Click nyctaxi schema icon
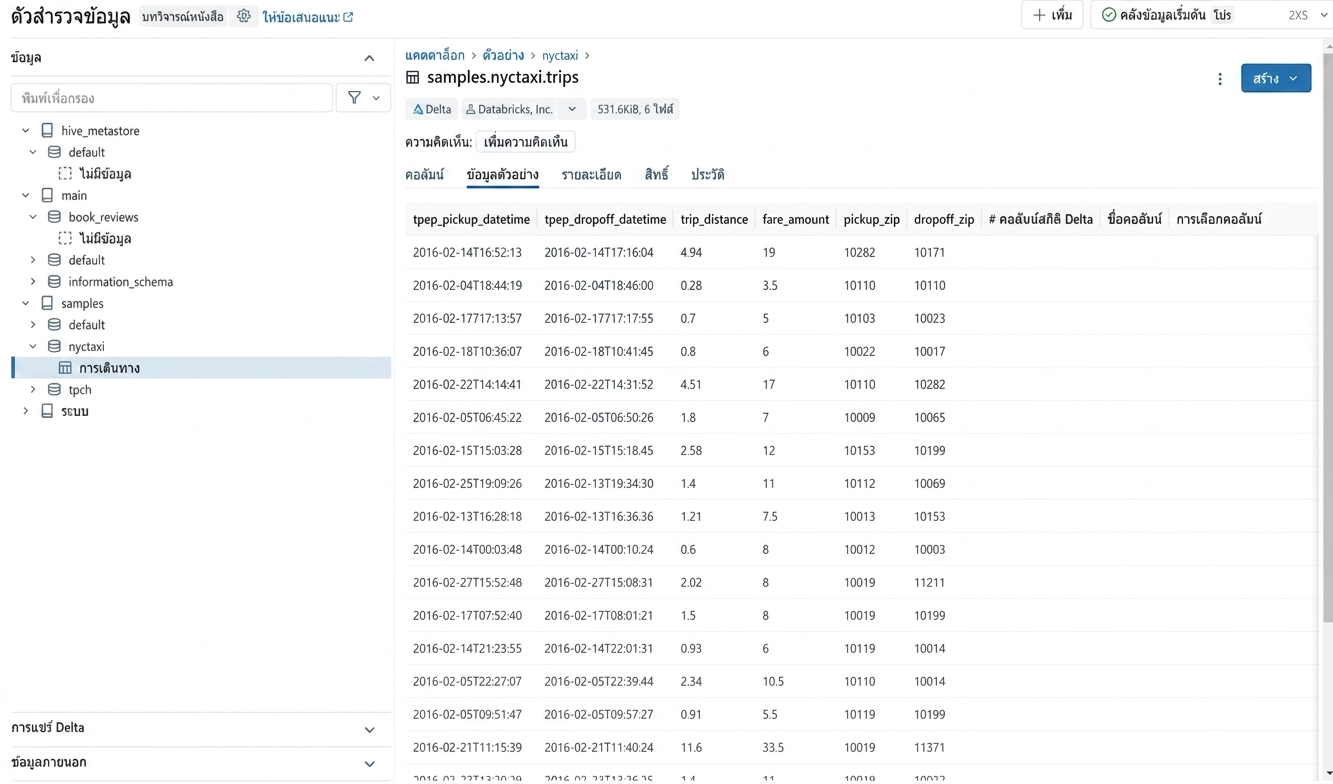 point(54,347)
